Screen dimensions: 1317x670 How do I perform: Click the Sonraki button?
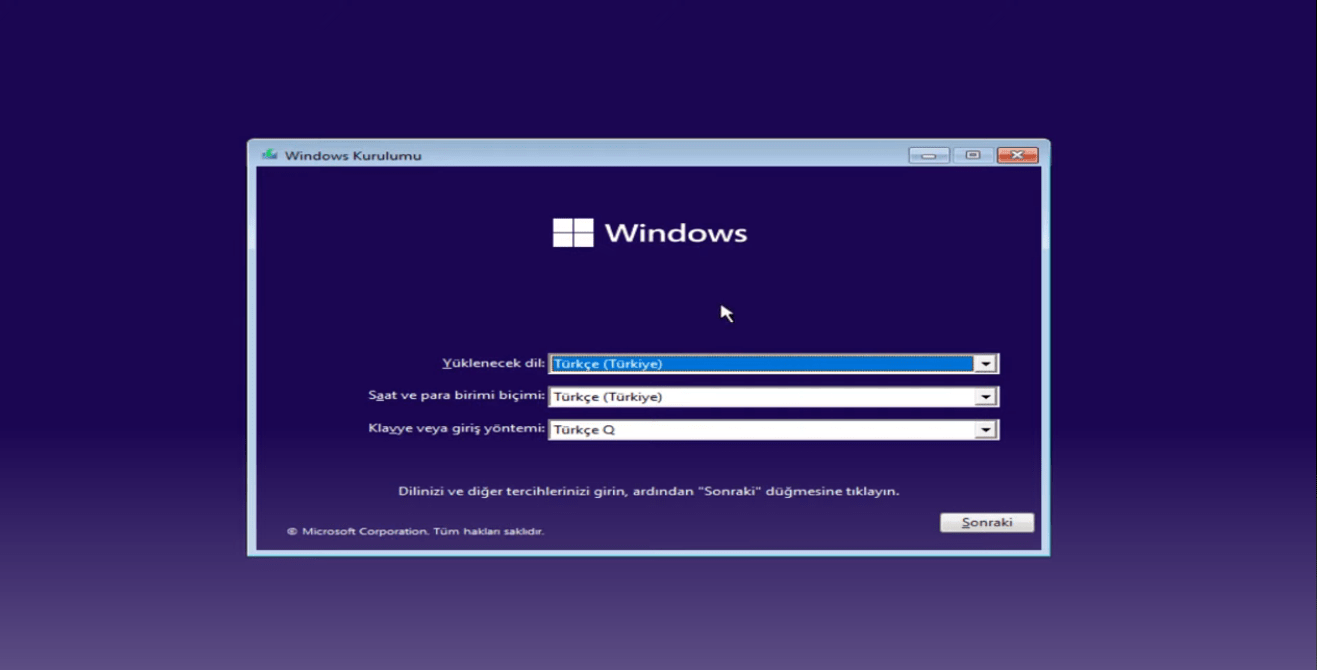pyautogui.click(x=987, y=522)
